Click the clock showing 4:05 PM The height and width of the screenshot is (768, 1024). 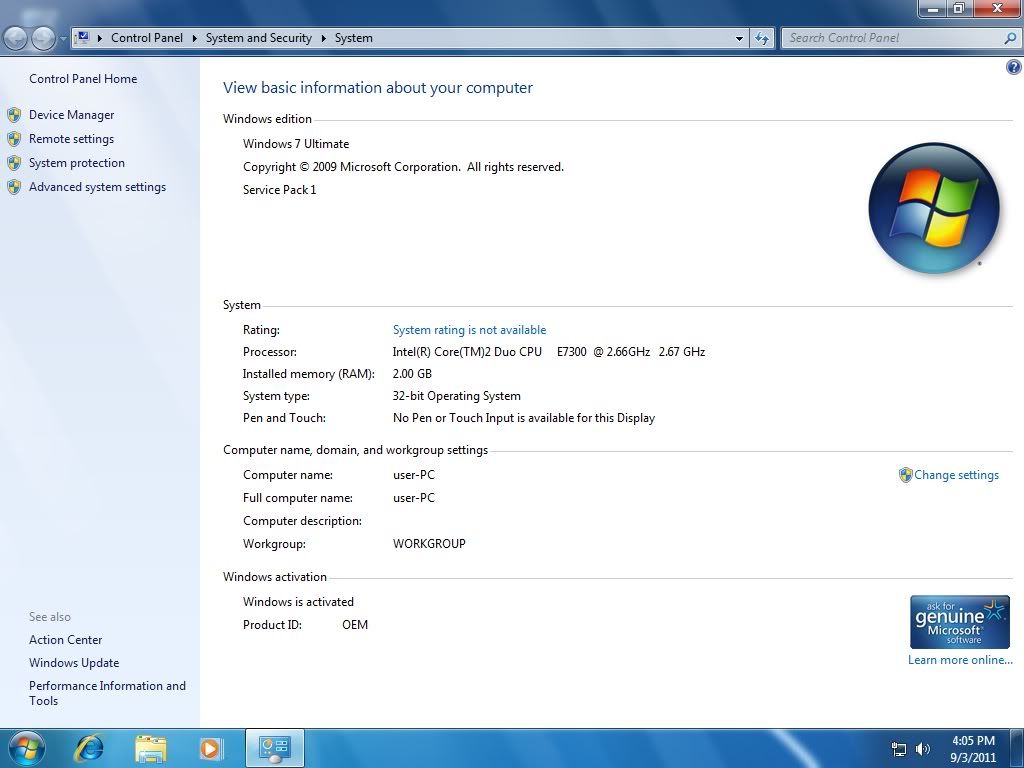tap(973, 749)
